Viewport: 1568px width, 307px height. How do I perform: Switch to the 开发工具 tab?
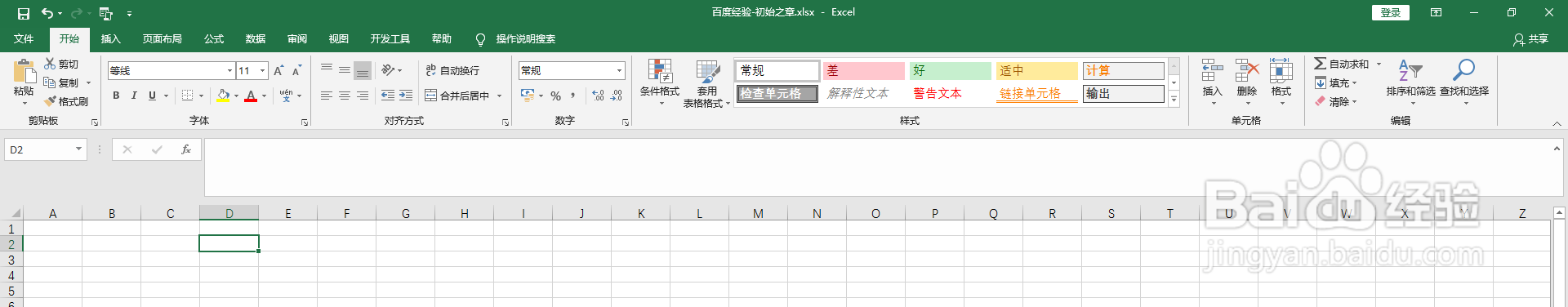point(390,39)
